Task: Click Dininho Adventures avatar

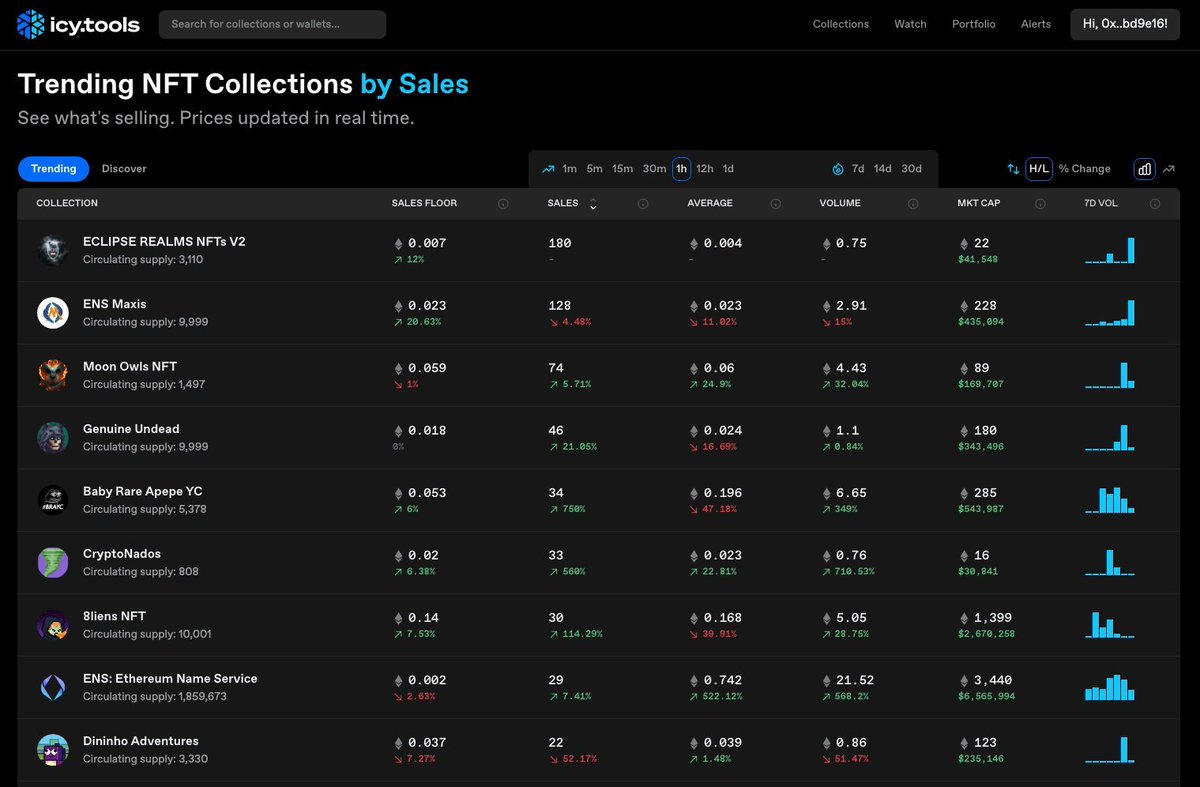Action: pyautogui.click(x=53, y=750)
